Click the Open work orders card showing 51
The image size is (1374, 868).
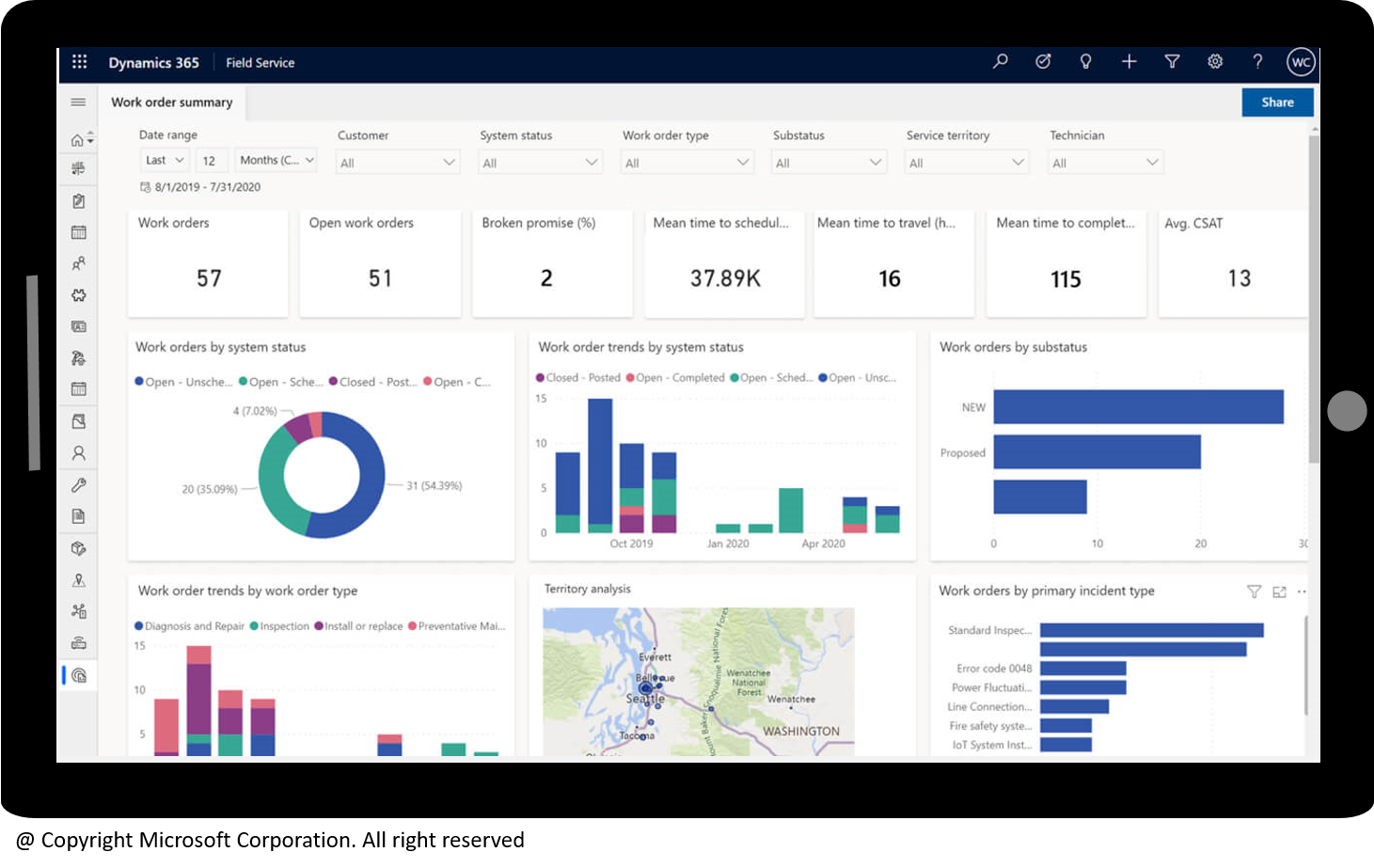tap(380, 263)
